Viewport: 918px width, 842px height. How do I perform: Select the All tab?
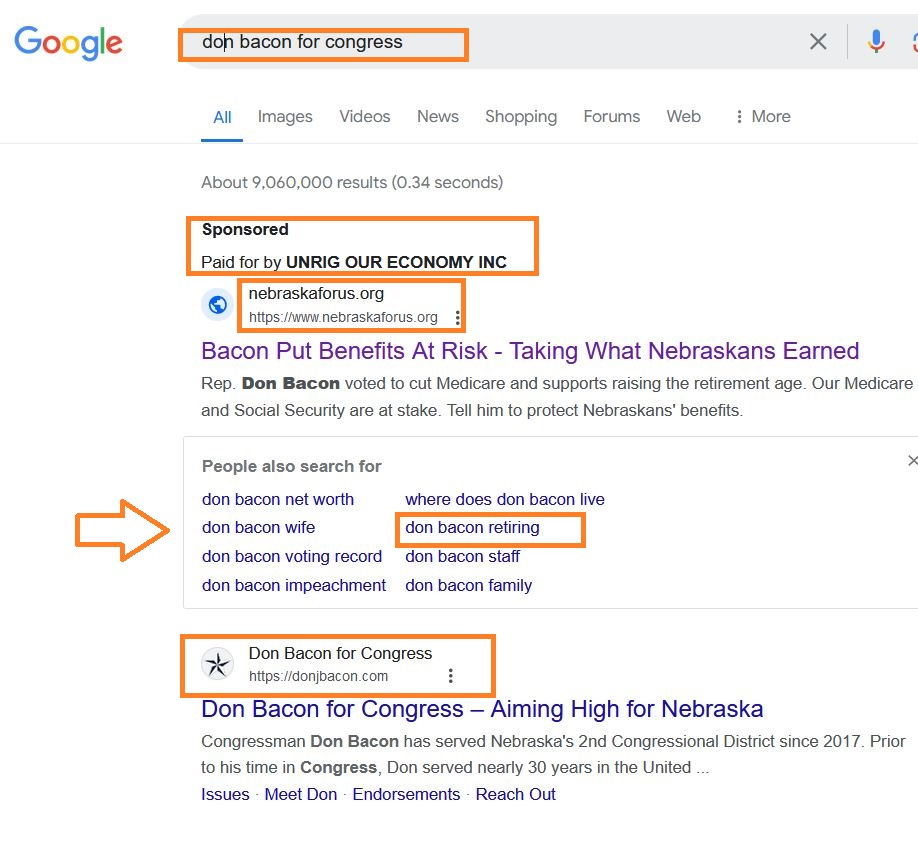(222, 117)
